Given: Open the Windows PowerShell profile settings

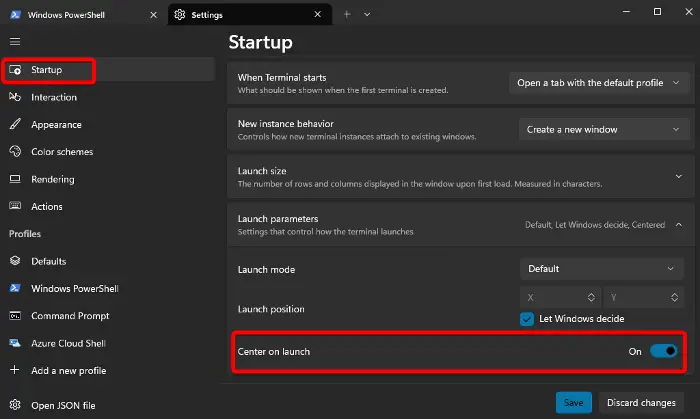Looking at the screenshot, I should 108,289.
